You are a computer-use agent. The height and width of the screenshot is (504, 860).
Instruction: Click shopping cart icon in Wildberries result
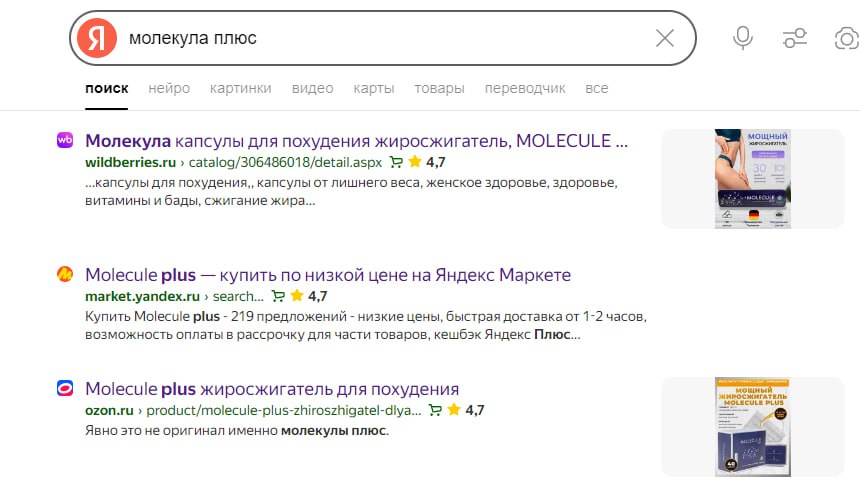coord(396,162)
